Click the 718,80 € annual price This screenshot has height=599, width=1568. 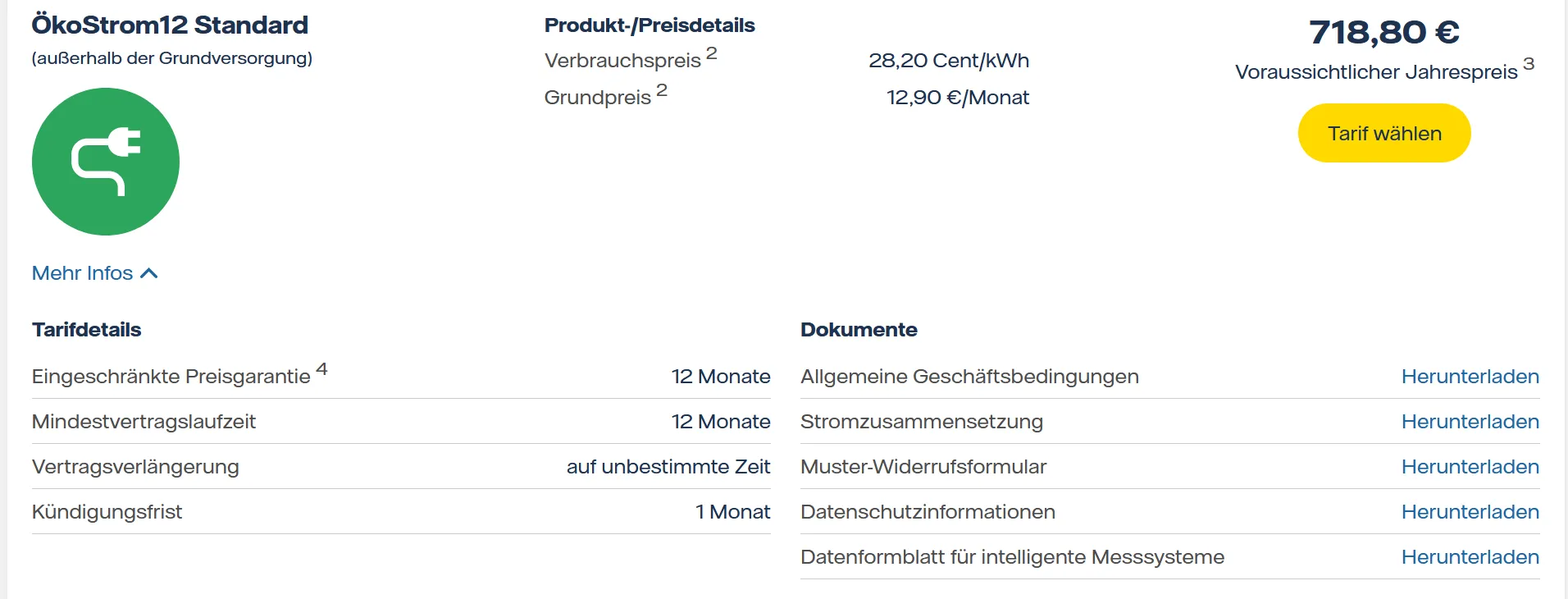pyautogui.click(x=1383, y=32)
